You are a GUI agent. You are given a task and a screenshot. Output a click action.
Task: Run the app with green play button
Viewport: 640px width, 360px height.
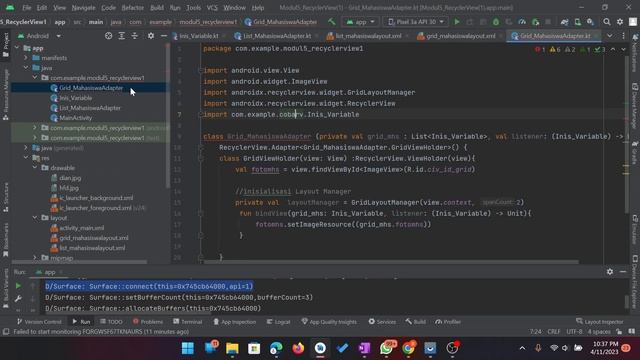coord(457,22)
